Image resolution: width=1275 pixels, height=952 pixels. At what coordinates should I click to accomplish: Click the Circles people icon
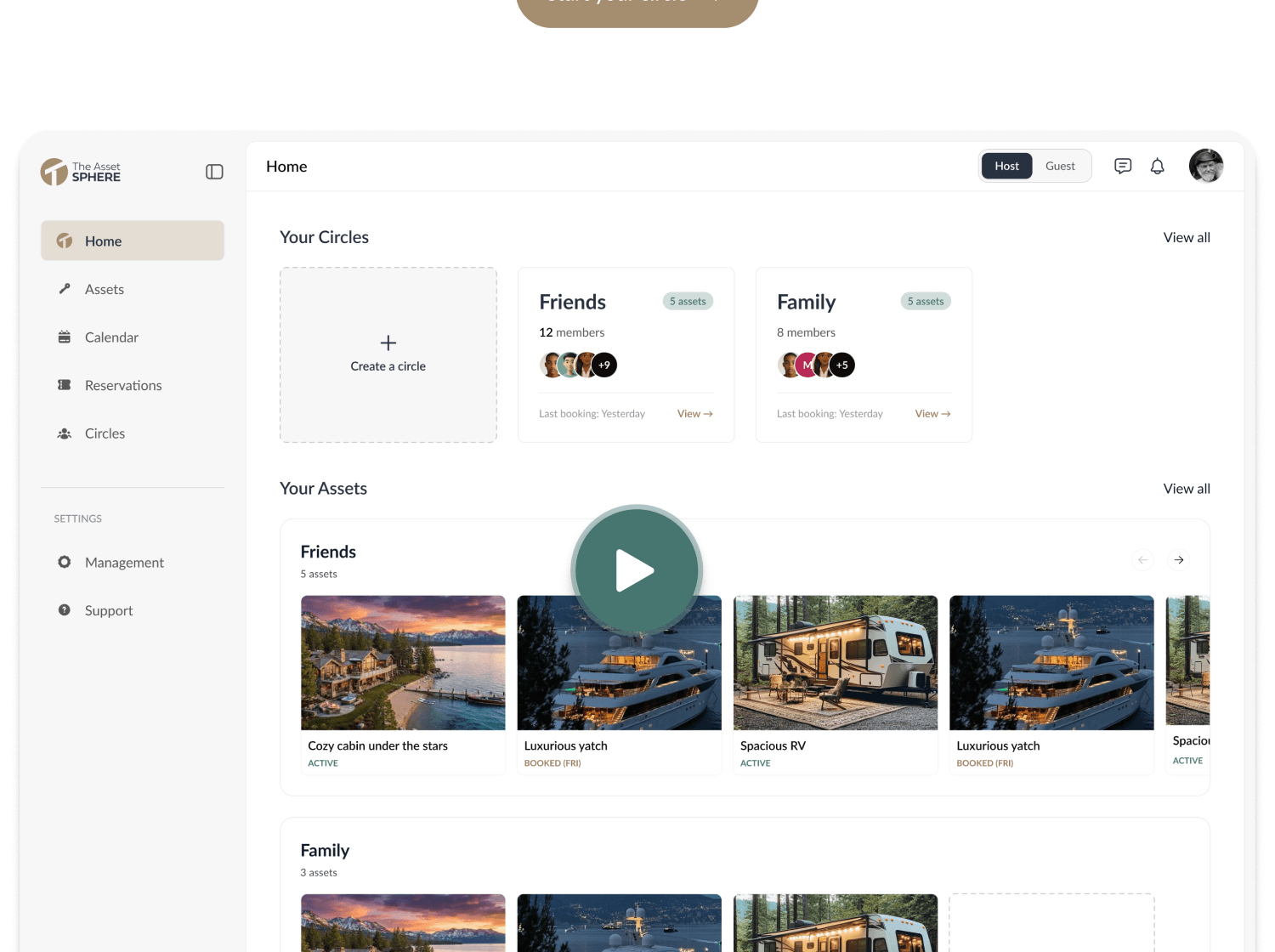pyautogui.click(x=65, y=433)
